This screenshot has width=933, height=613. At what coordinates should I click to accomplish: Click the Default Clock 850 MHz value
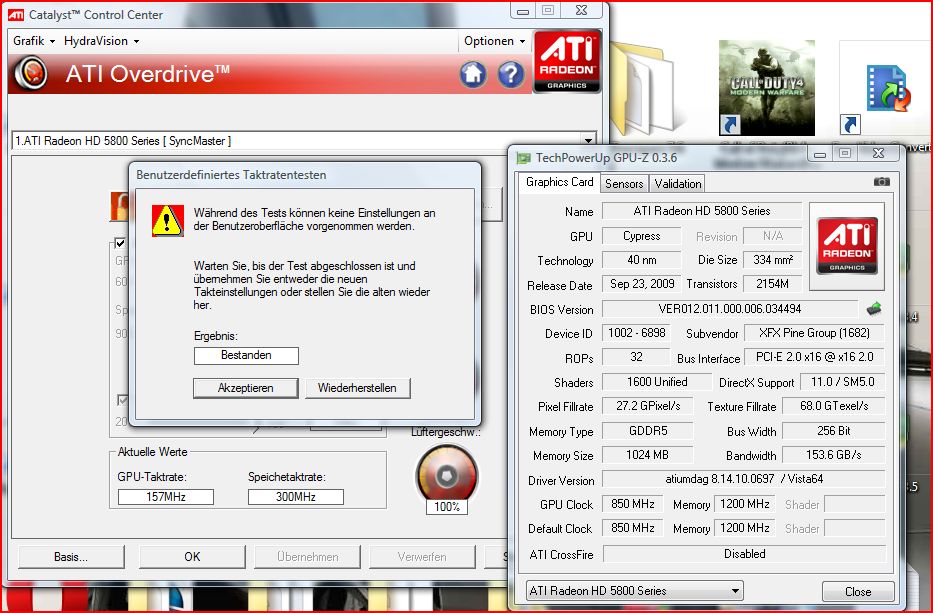click(x=633, y=528)
